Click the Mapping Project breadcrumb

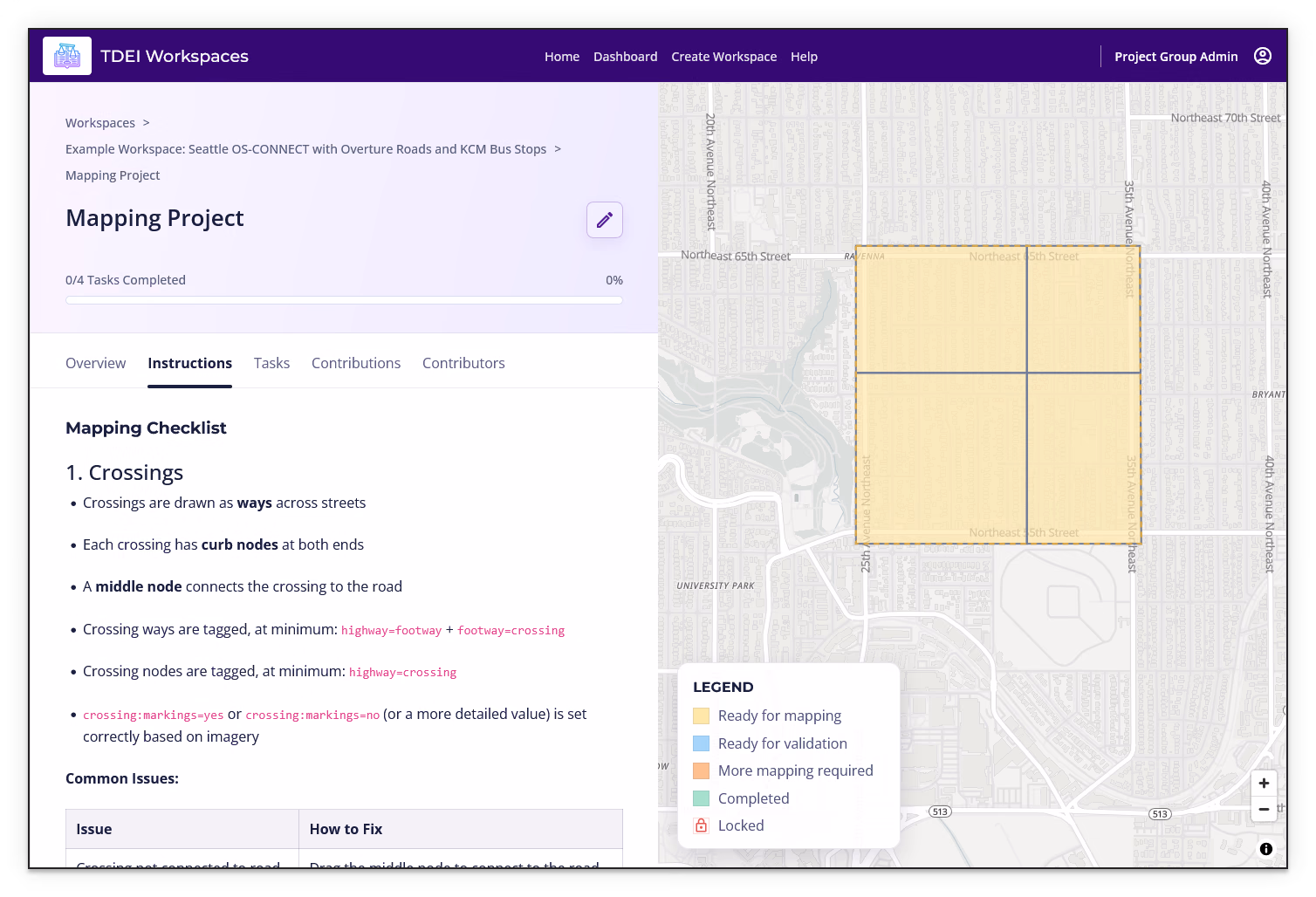113,175
